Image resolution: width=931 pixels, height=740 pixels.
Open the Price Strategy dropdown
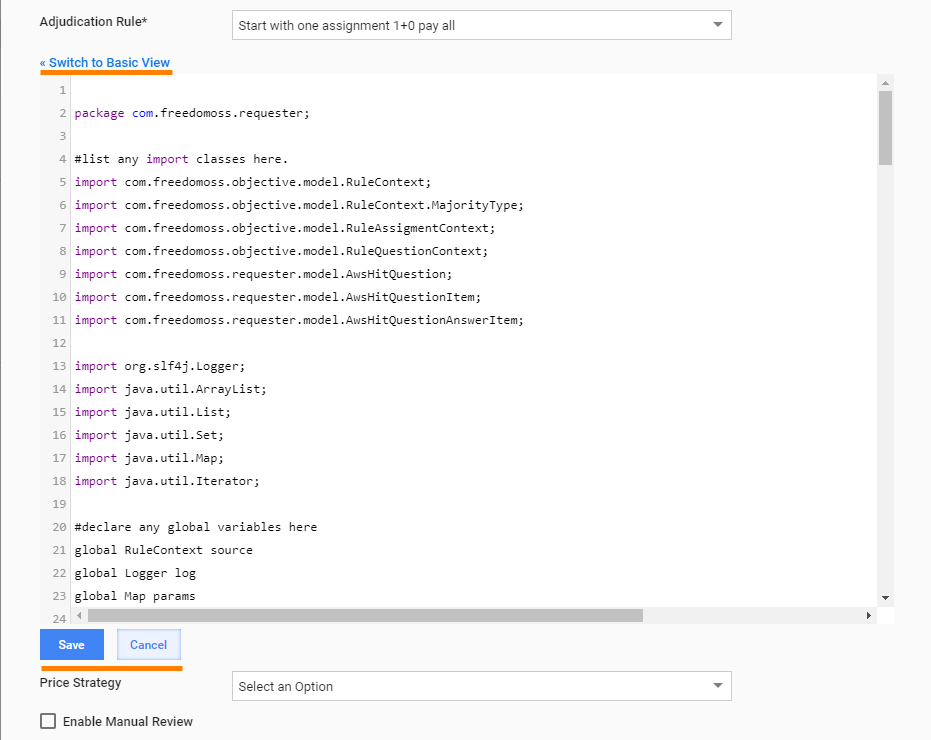click(482, 687)
